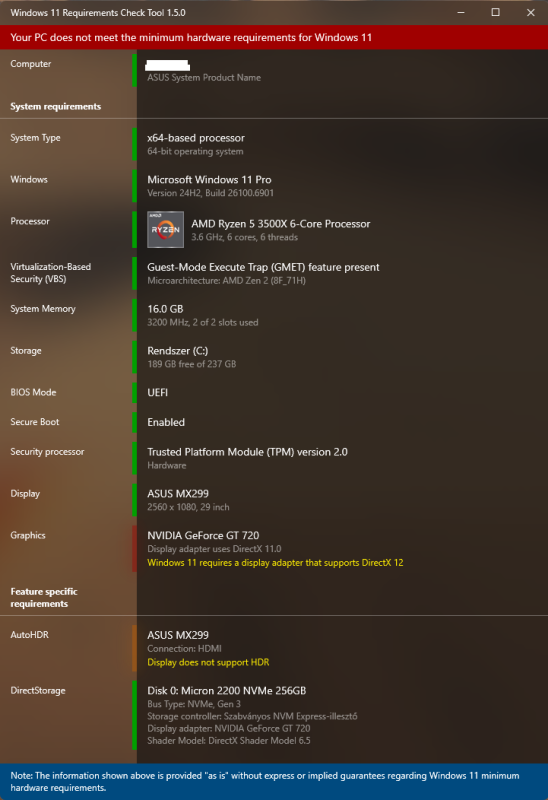Click the orange AutoHDR status indicator bar
Image resolution: width=548 pixels, height=800 pixels.
134,648
